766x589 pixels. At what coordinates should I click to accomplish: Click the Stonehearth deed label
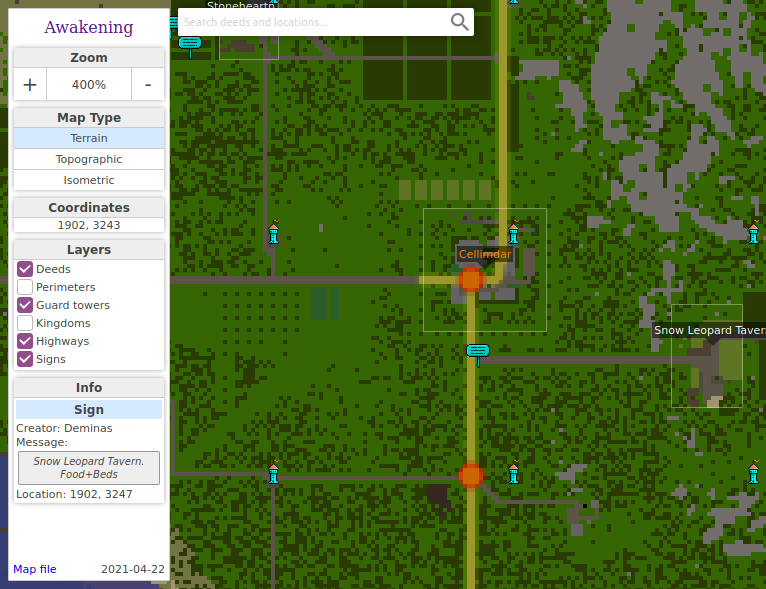pos(241,5)
